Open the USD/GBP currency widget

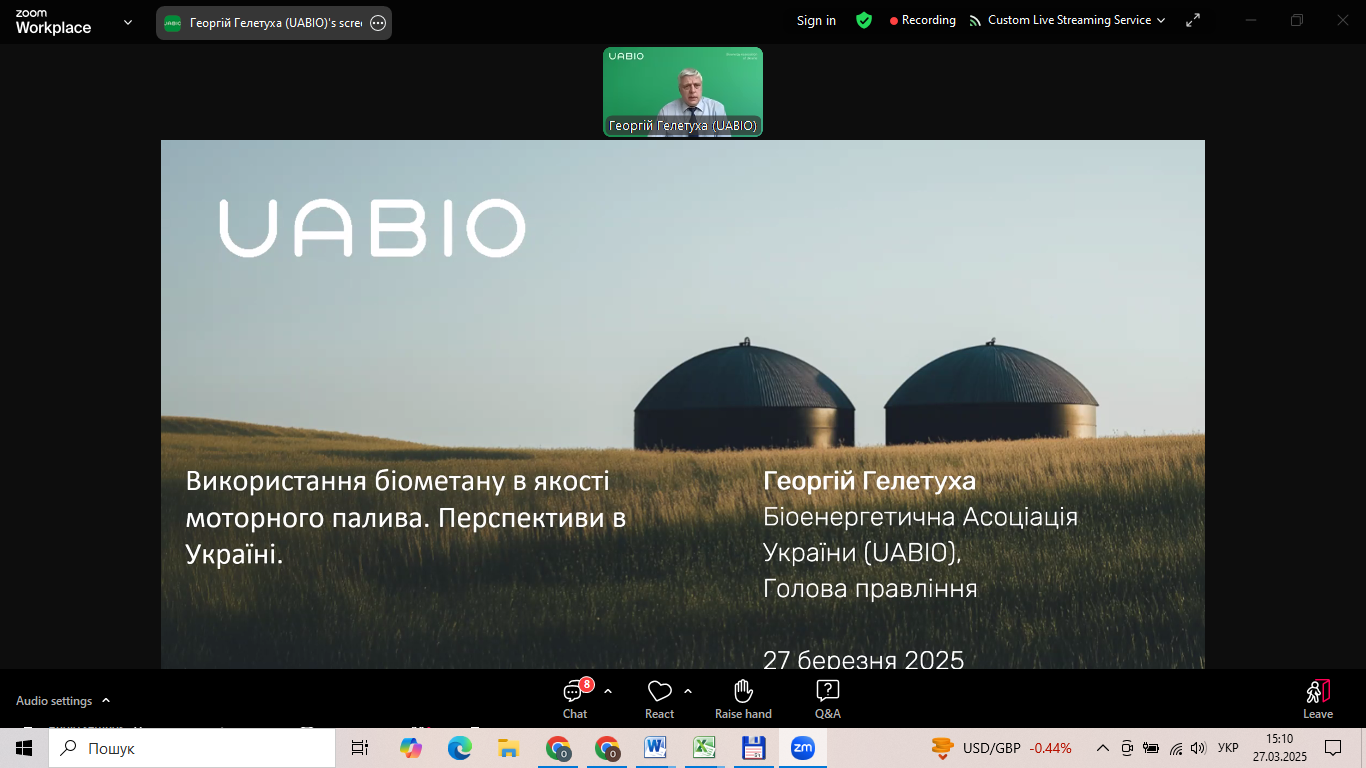click(x=1001, y=748)
